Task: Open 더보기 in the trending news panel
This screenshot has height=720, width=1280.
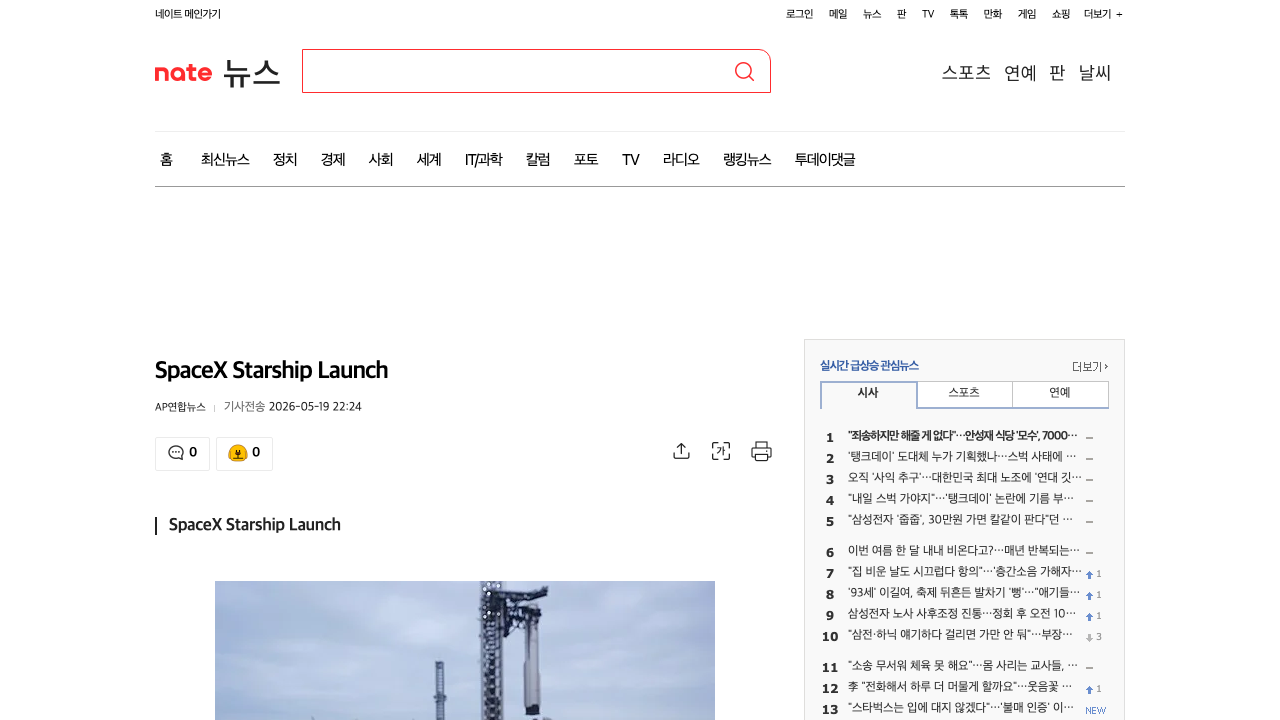Action: click(x=1090, y=366)
